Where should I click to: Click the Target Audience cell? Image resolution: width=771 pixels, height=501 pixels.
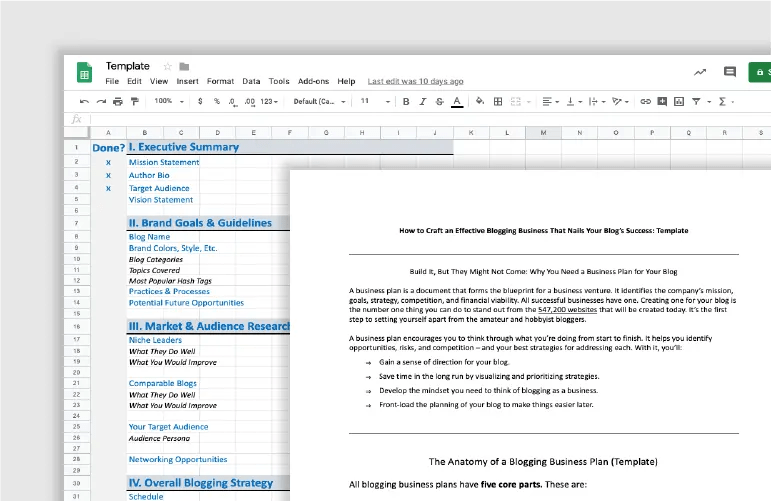pos(159,188)
